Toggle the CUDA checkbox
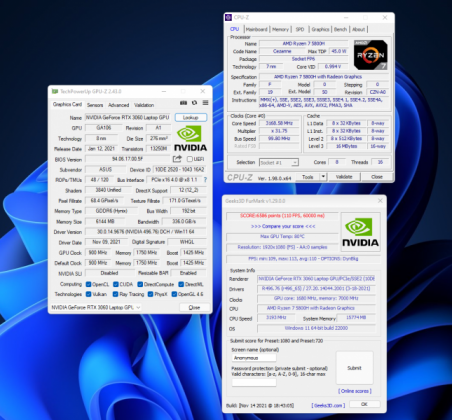The height and width of the screenshot is (420, 452). tap(116, 284)
